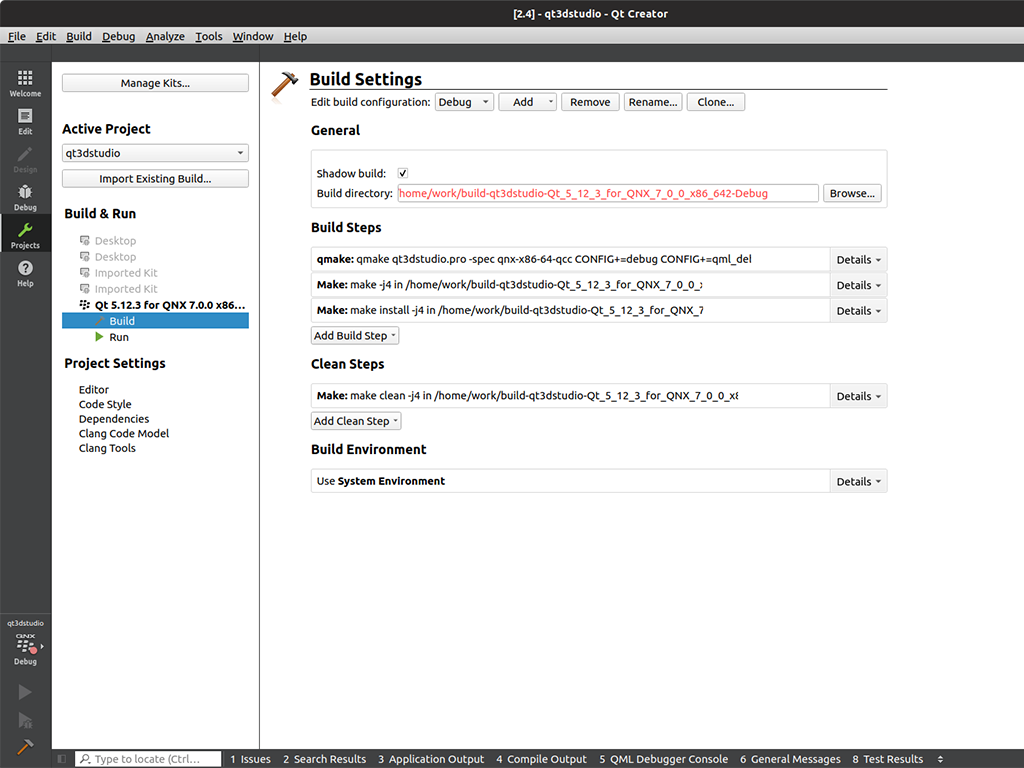This screenshot has height=768, width=1024.
Task: Open the build configuration Debug dropdown
Action: (x=464, y=102)
